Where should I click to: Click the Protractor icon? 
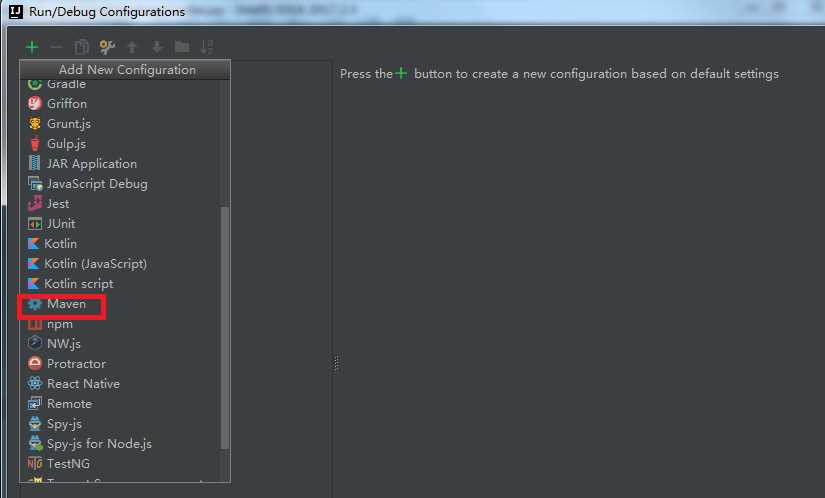(35, 363)
